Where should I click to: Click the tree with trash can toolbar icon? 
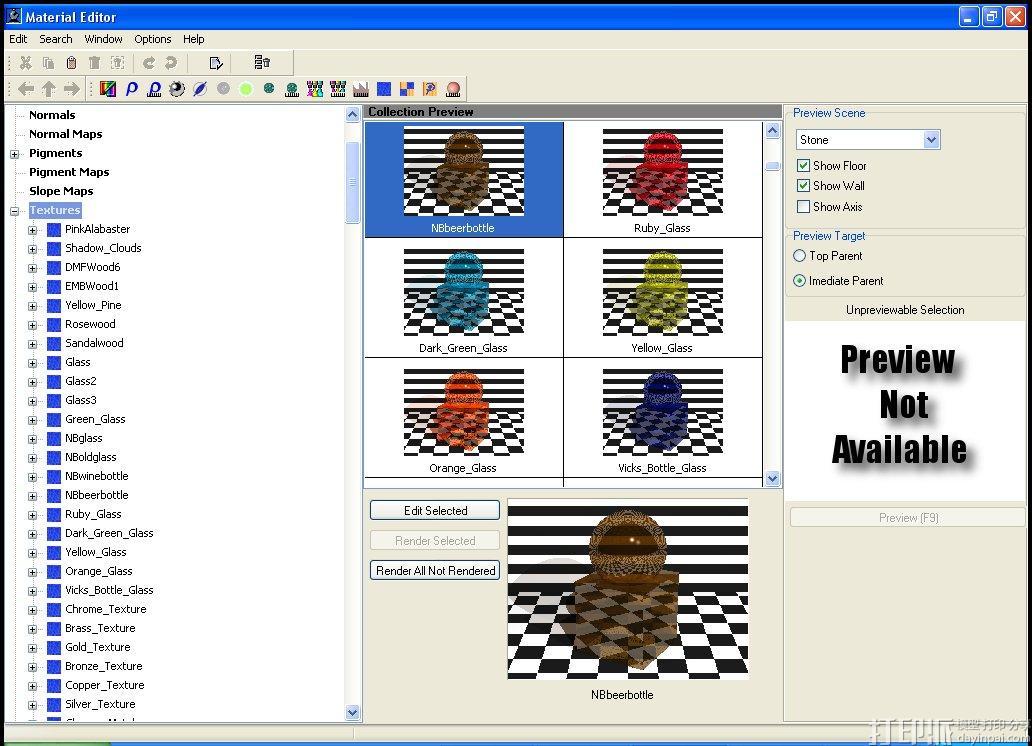click(262, 62)
